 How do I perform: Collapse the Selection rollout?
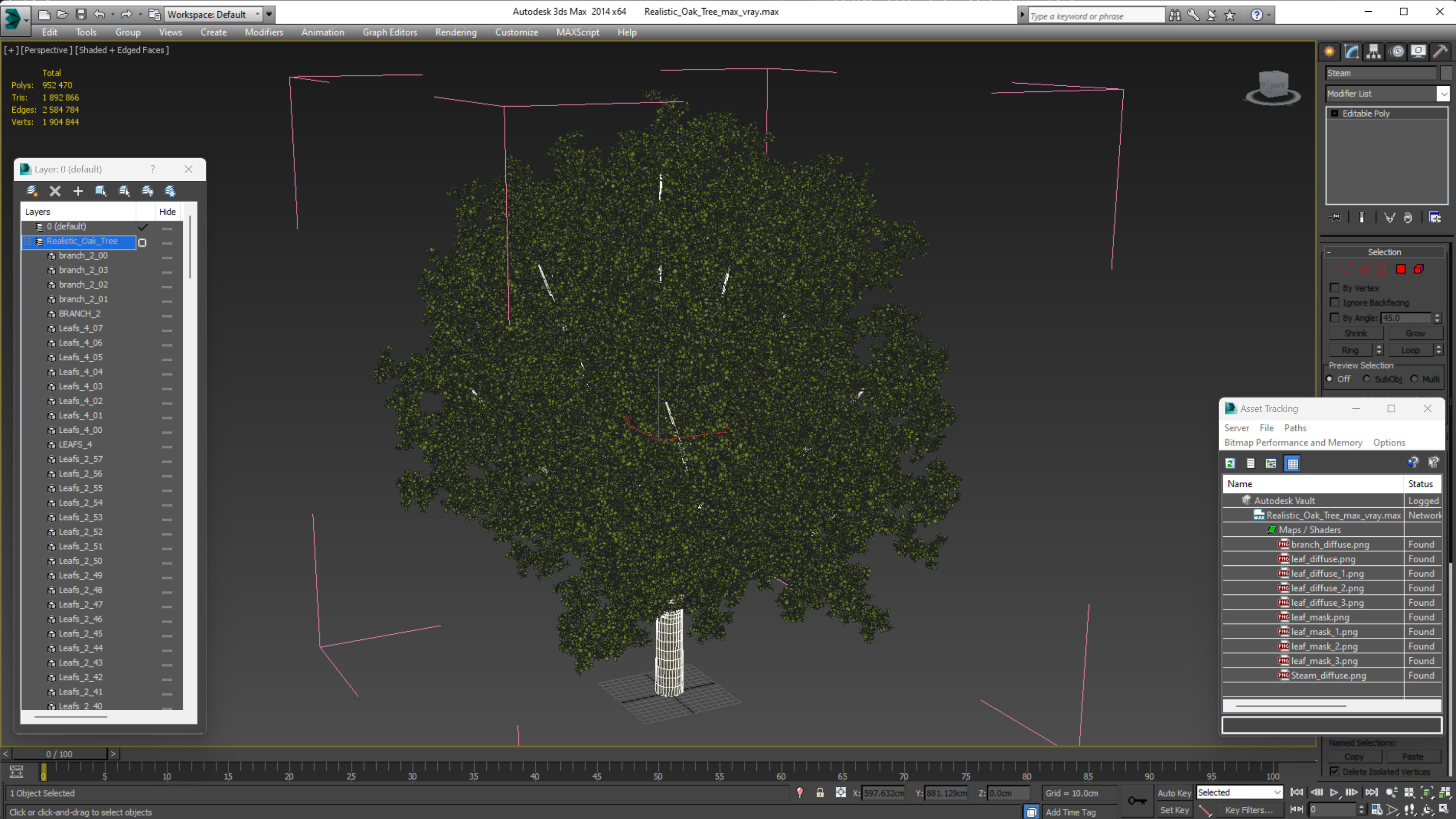[1329, 252]
